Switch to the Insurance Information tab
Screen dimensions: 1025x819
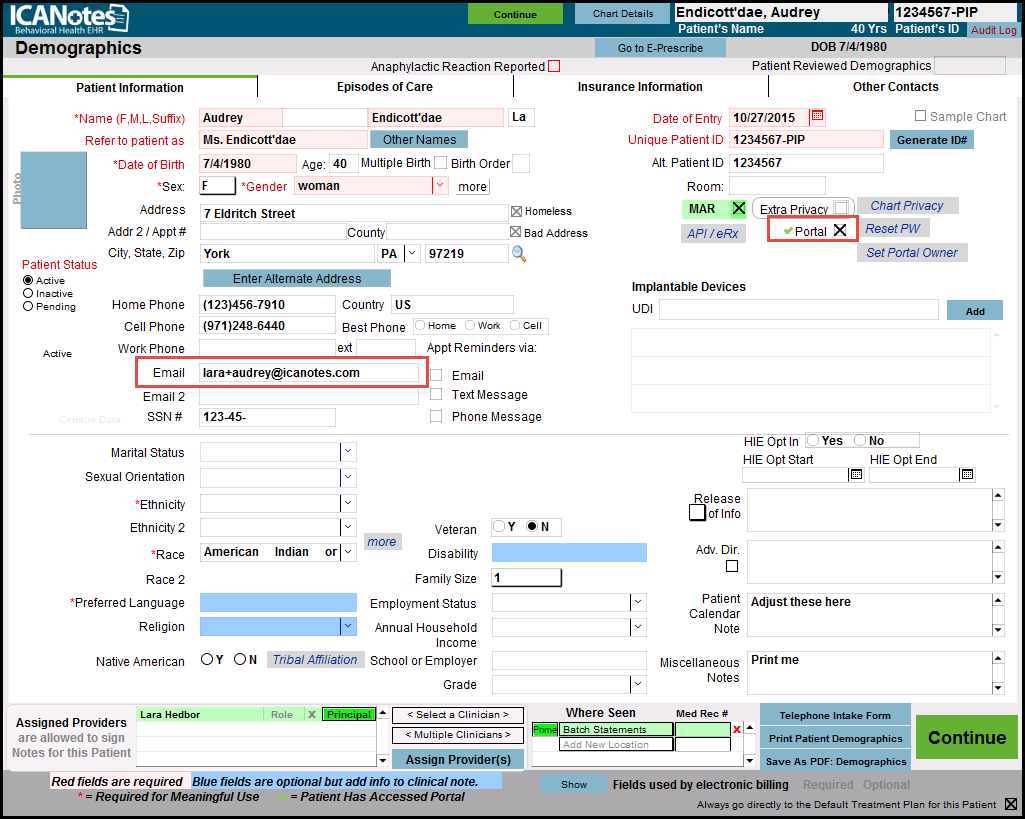click(x=640, y=87)
